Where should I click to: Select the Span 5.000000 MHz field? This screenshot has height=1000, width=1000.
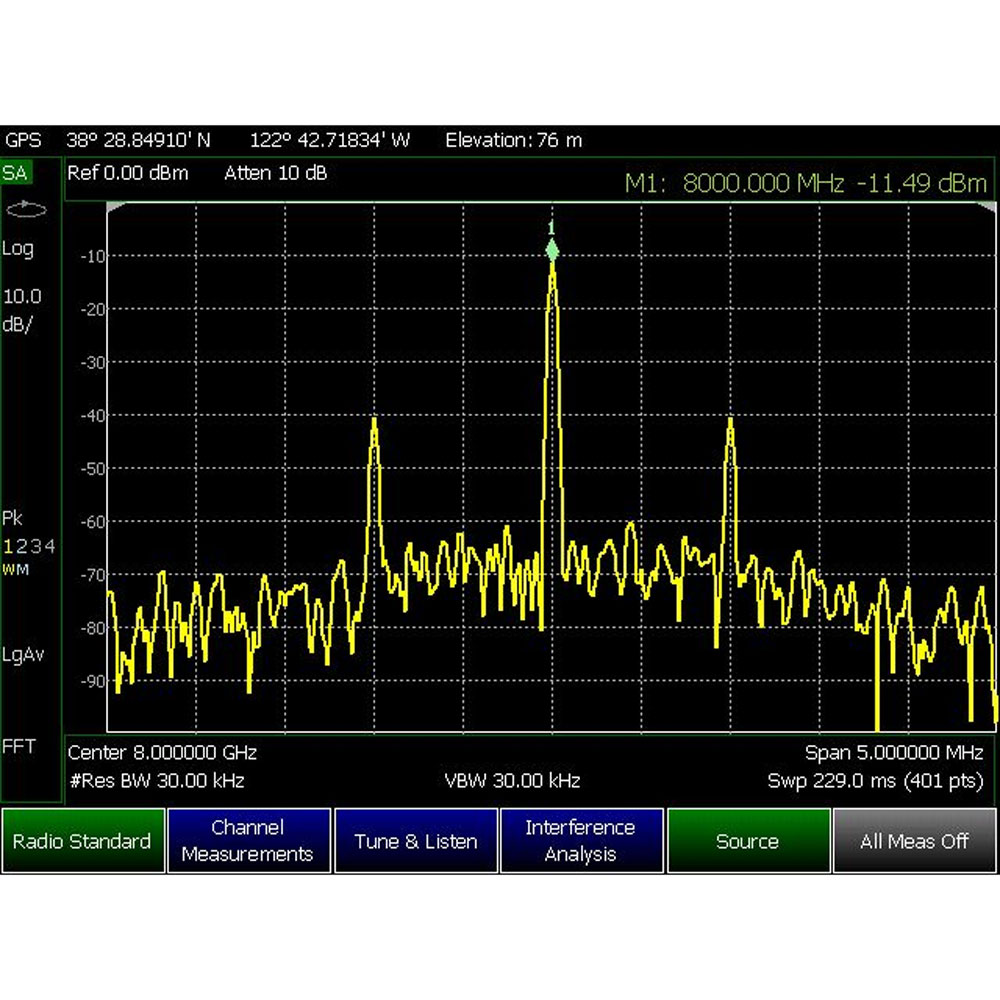click(894, 753)
